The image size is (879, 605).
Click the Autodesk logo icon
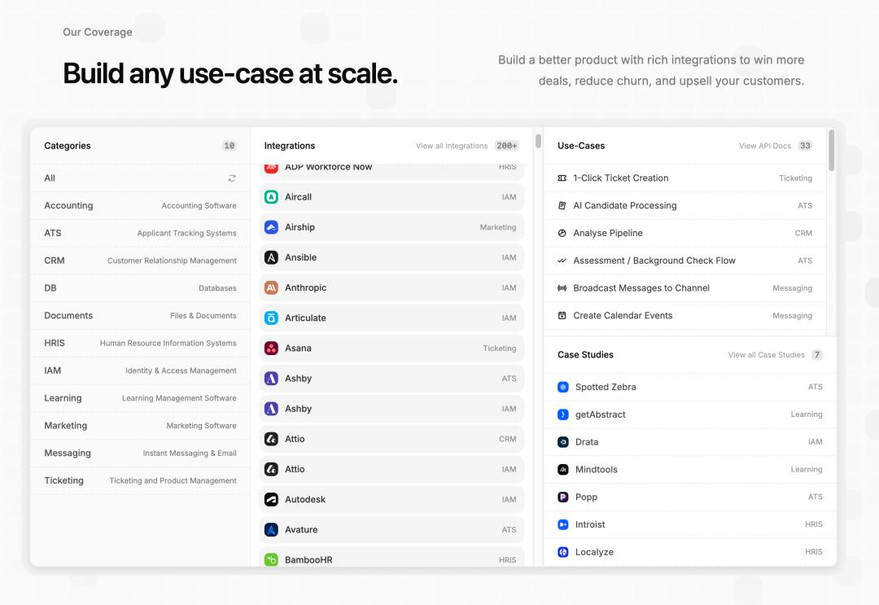click(x=271, y=499)
